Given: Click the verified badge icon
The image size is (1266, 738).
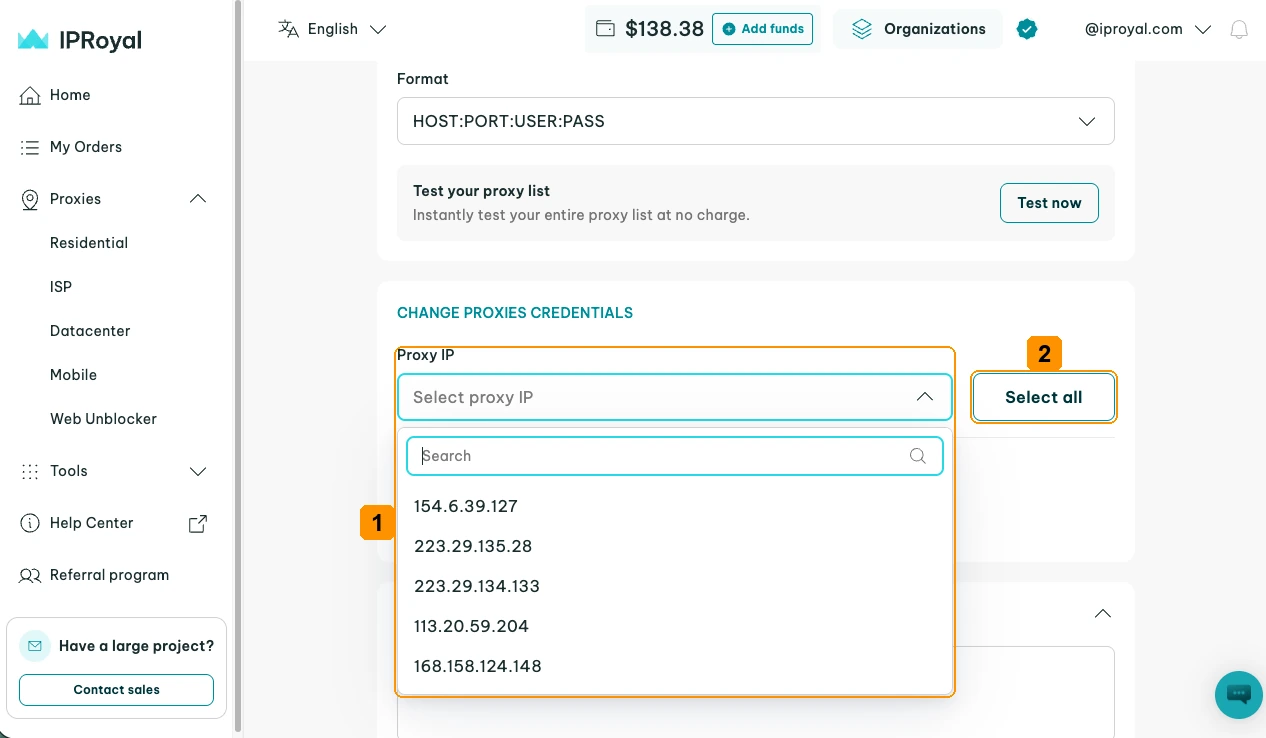Looking at the screenshot, I should tap(1027, 29).
